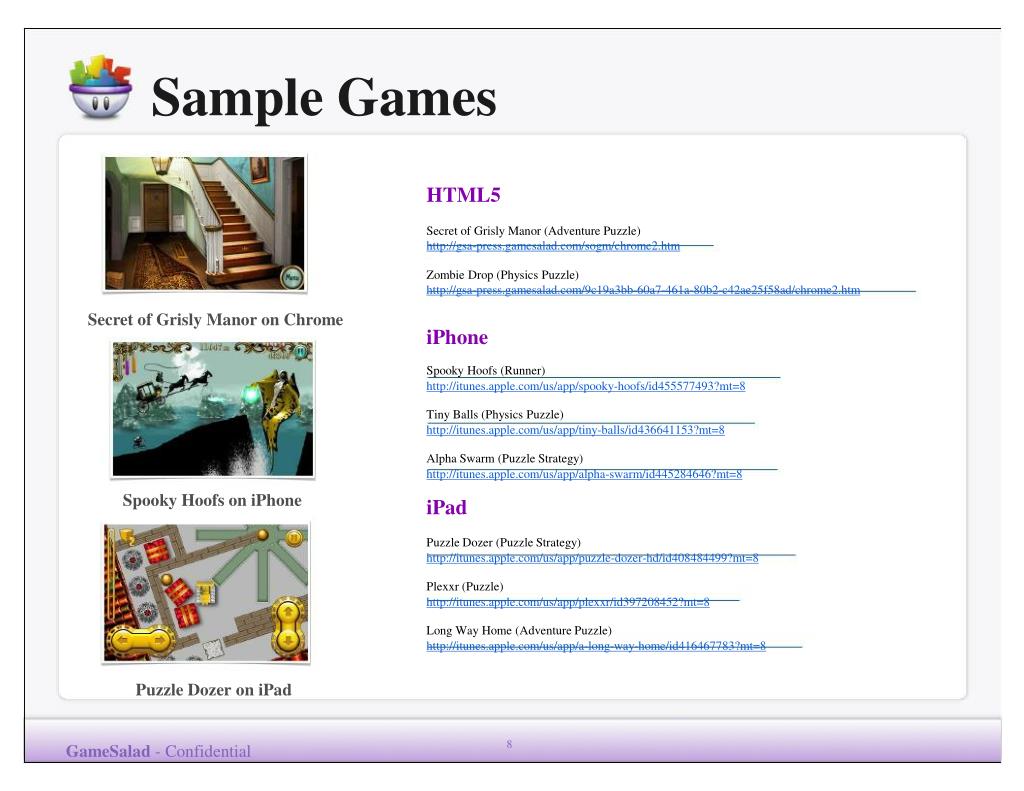
Task: Click the "iPad" section heading
Action: tap(447, 508)
